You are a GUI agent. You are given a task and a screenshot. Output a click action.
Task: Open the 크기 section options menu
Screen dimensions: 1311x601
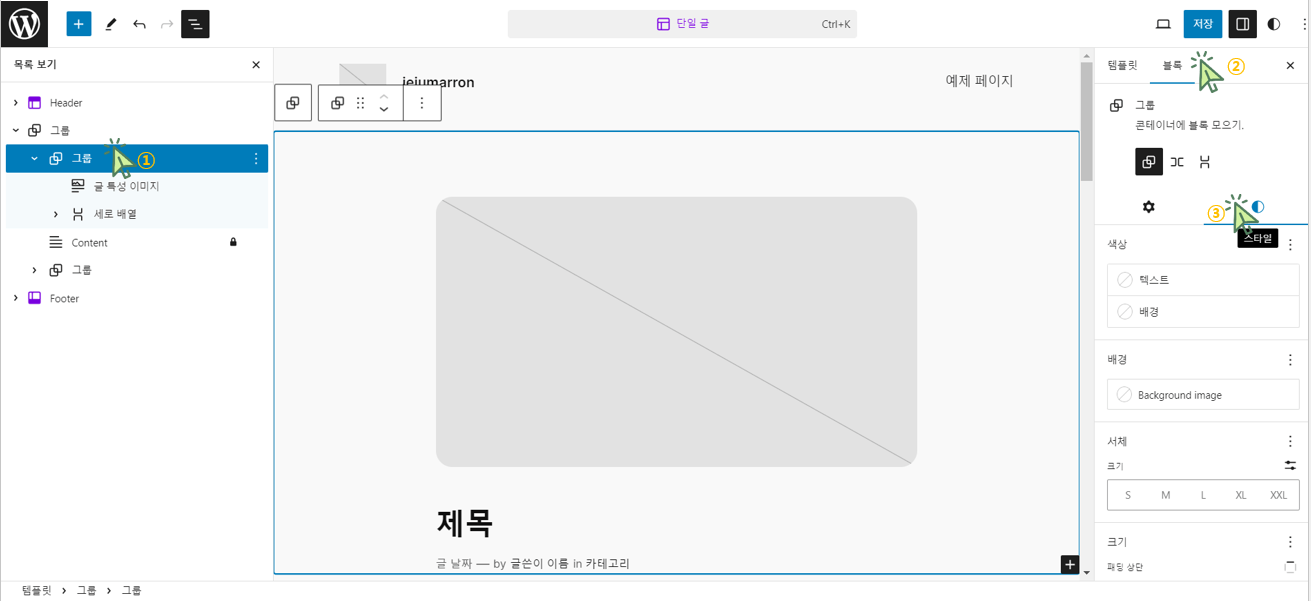(x=1290, y=542)
